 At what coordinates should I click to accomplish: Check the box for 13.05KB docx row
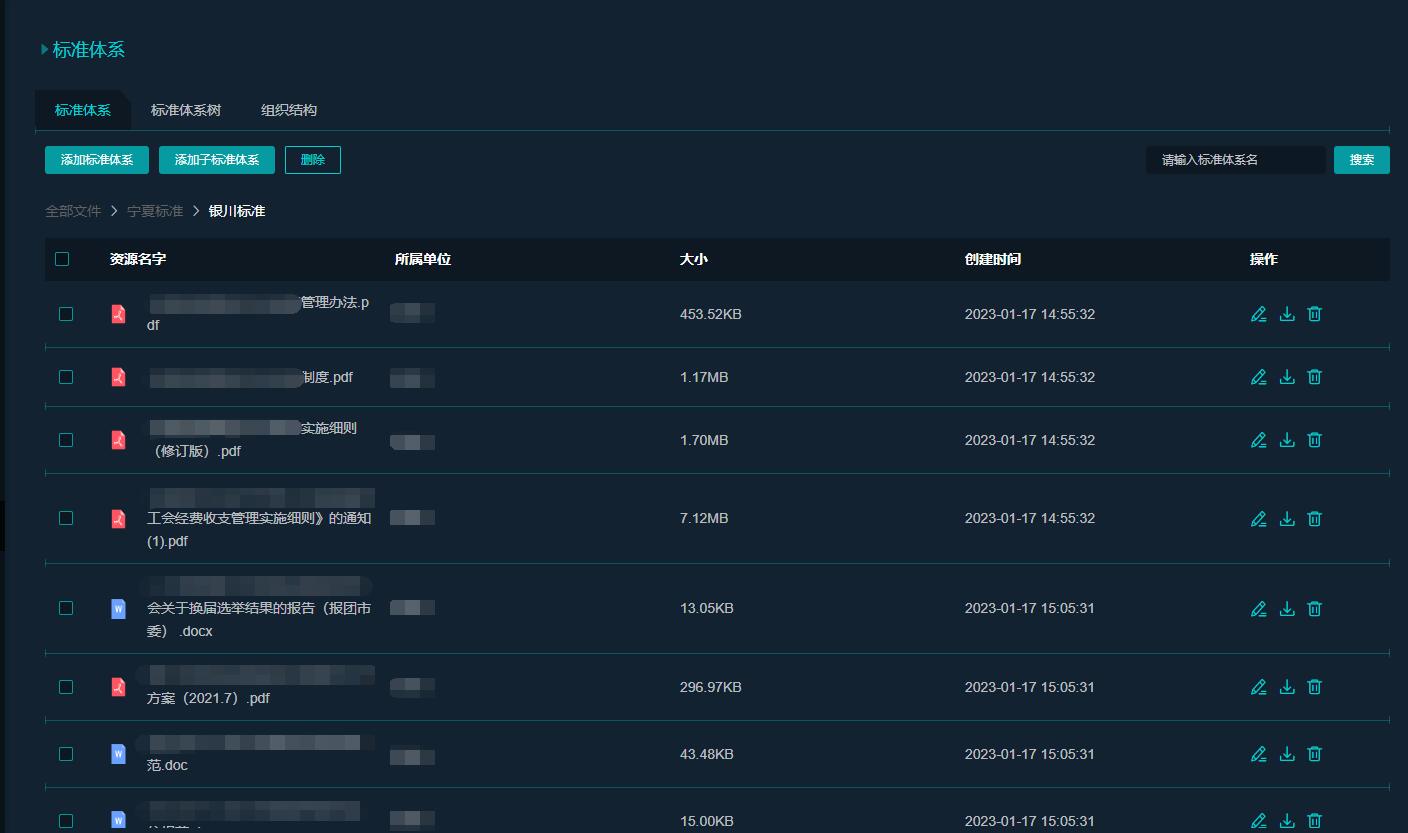pos(66,608)
